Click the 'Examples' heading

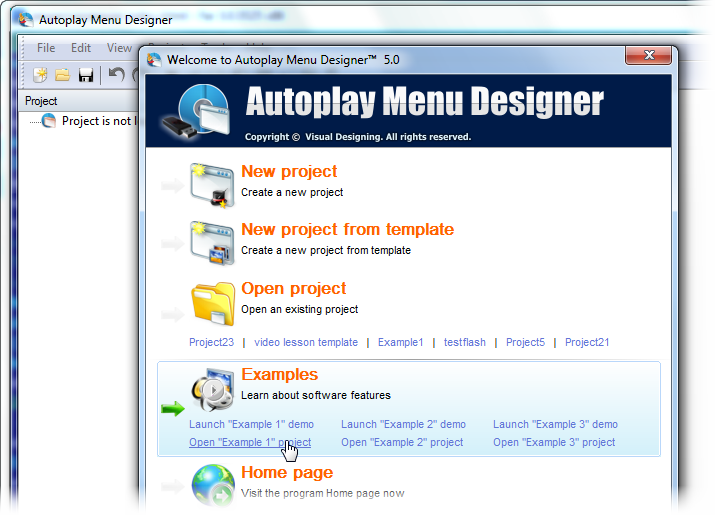(x=279, y=374)
